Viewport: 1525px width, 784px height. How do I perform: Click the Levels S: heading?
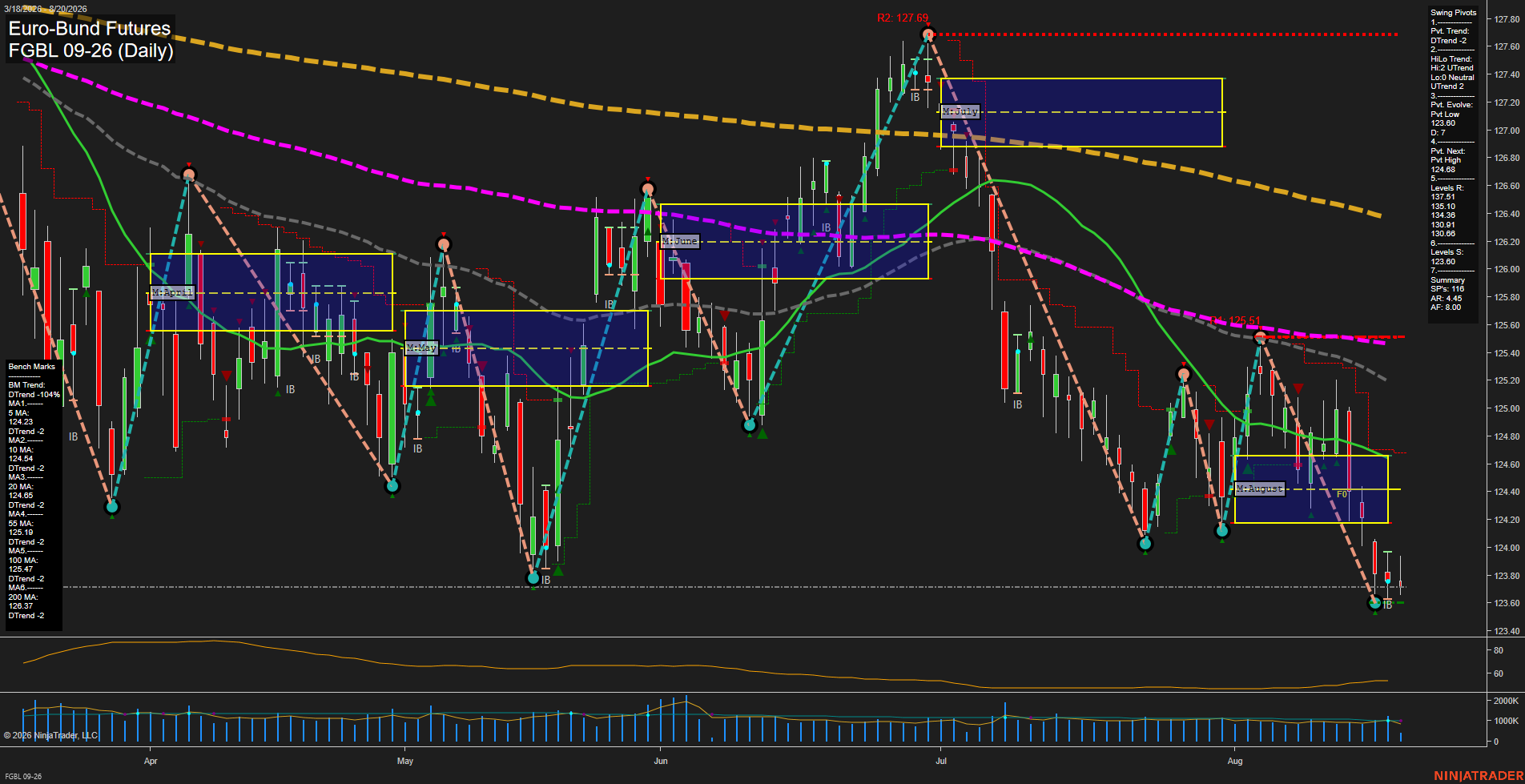[1447, 252]
